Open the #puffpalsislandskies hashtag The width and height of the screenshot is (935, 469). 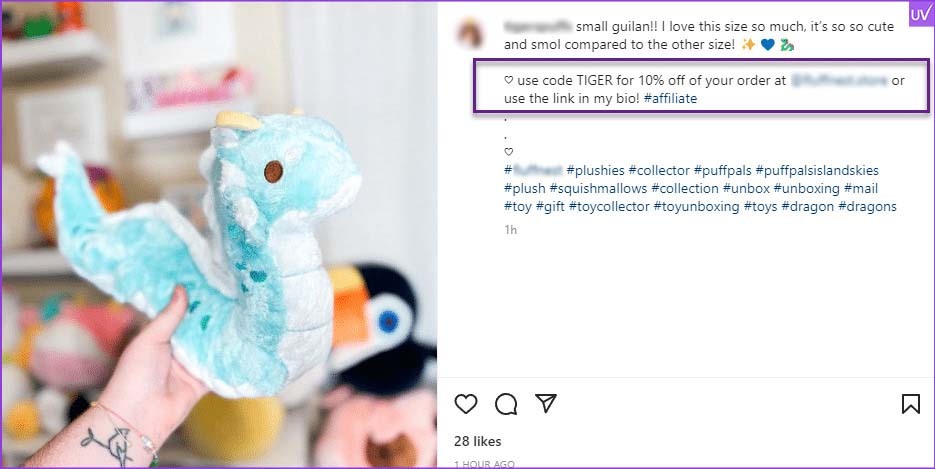pos(817,170)
